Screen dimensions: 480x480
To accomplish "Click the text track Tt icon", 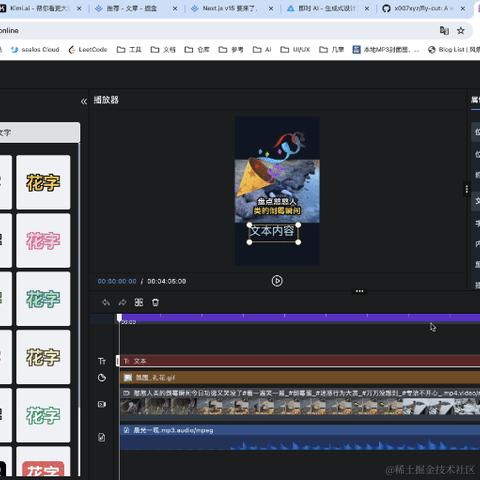I will click(x=102, y=361).
